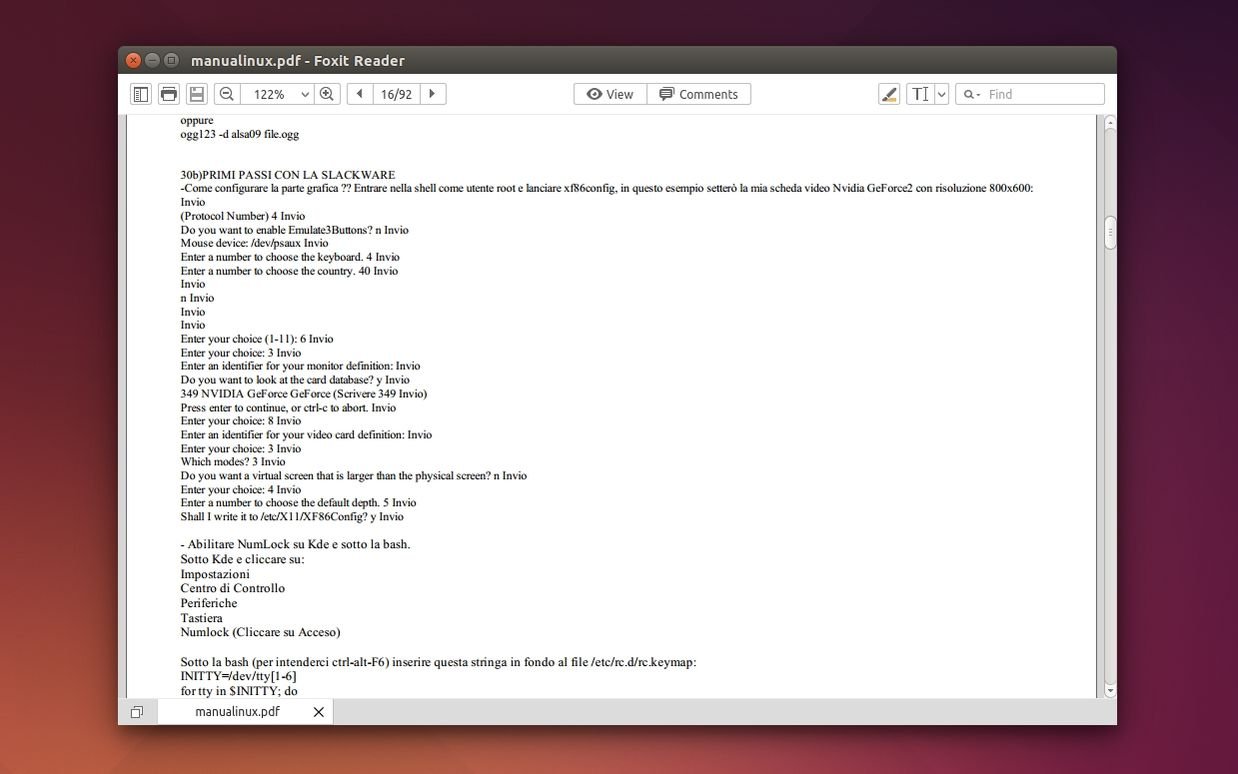This screenshot has height=774, width=1238.
Task: Select the text selection tool
Action: (920, 94)
